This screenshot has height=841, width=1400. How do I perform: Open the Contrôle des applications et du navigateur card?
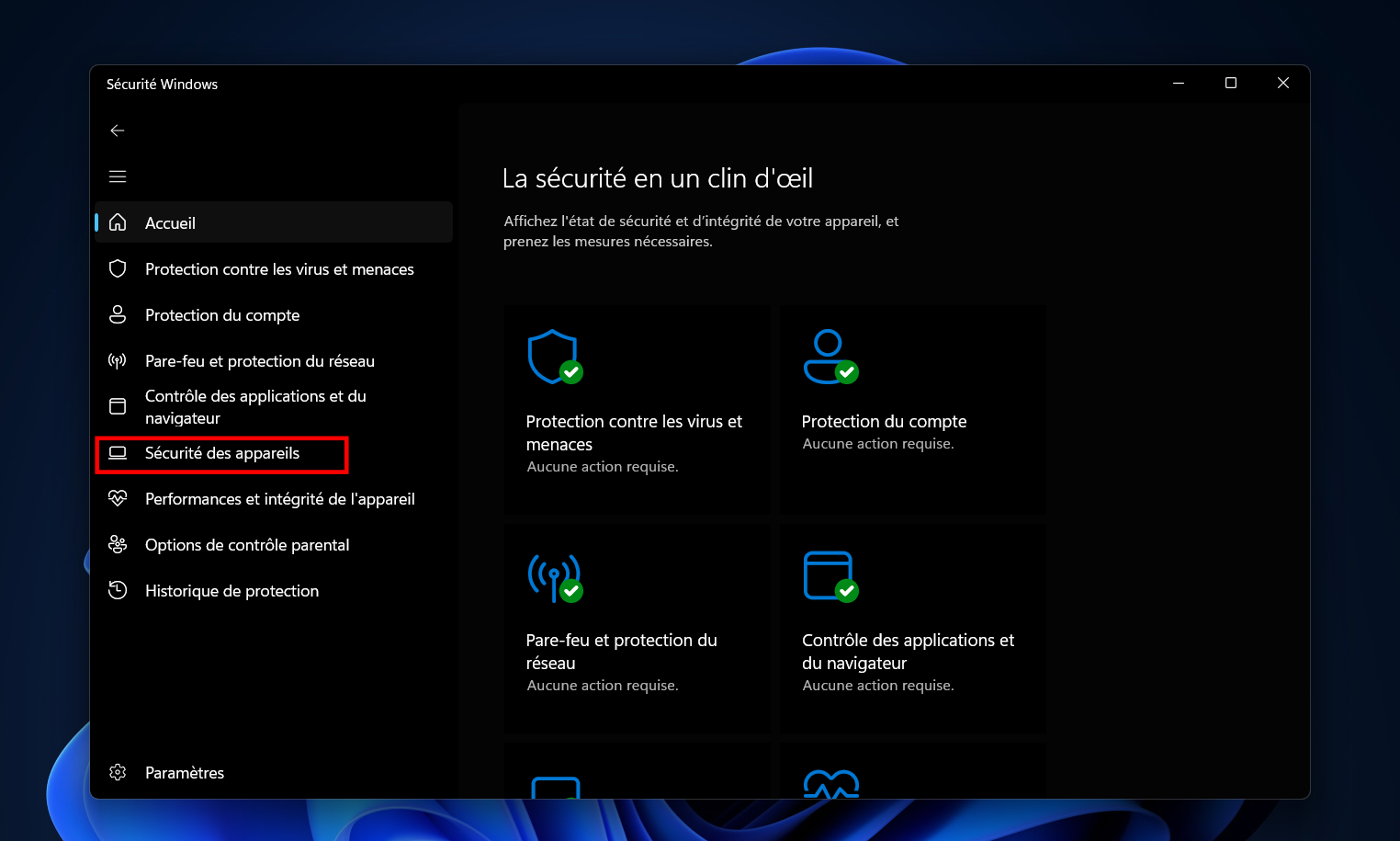coord(912,630)
